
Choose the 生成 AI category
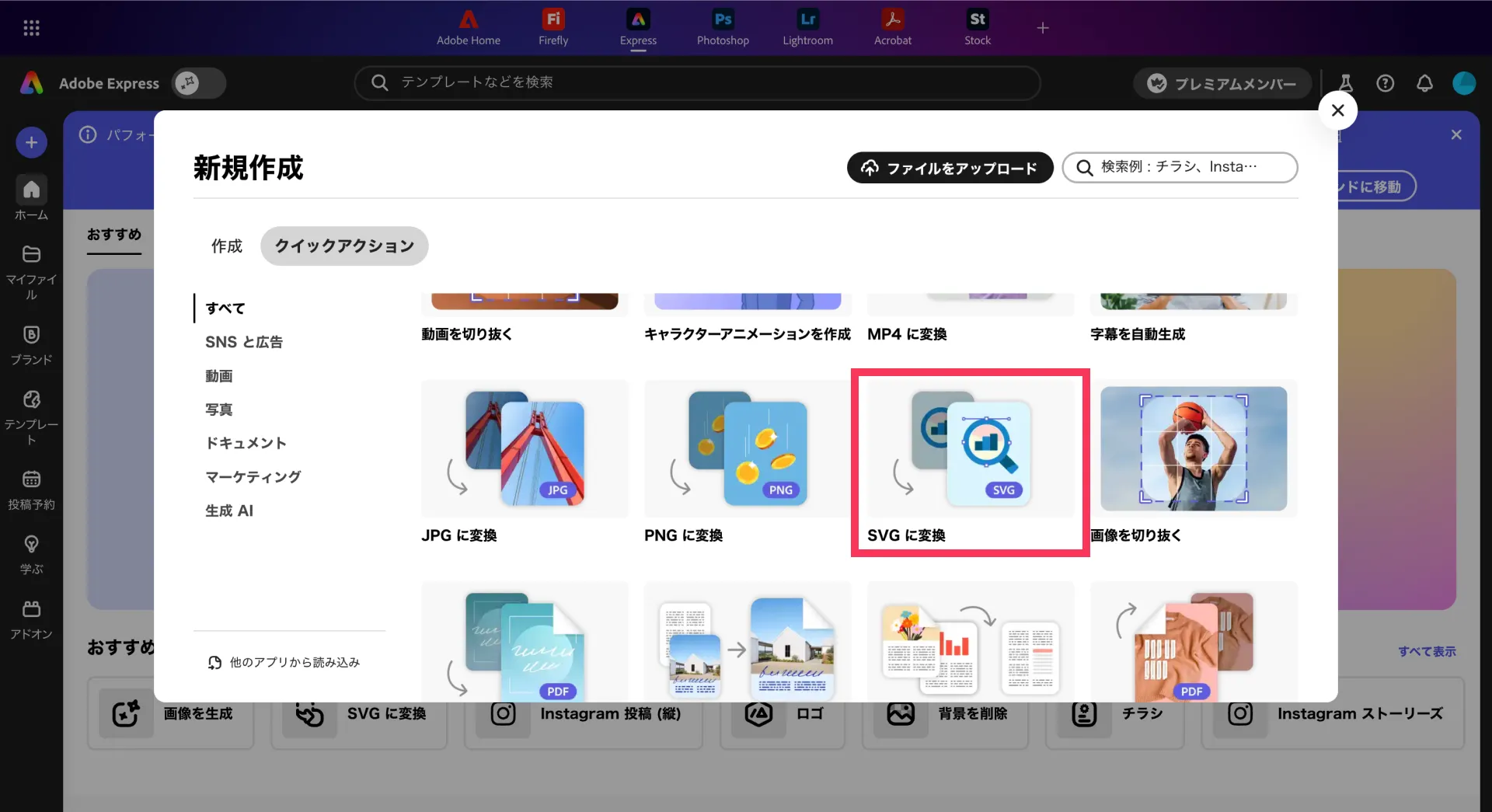228,511
